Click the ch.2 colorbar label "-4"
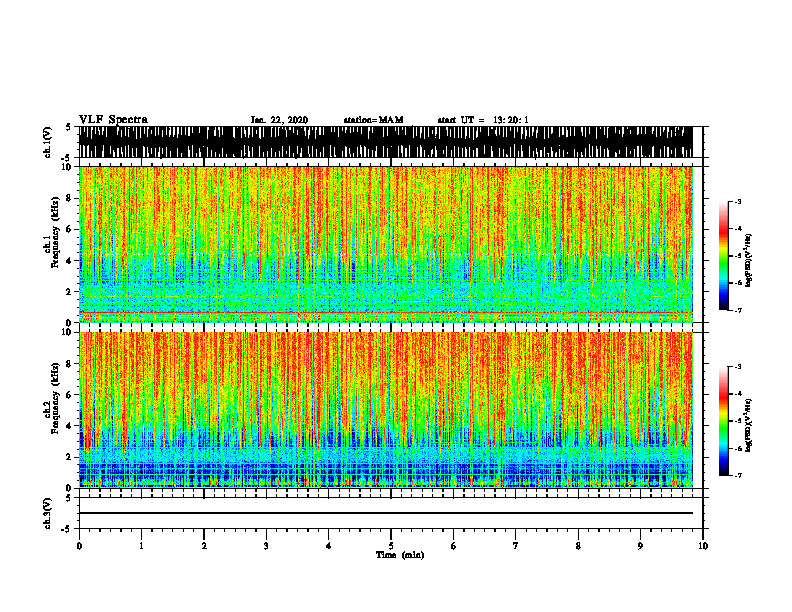This screenshot has height=612, width=792. point(738,394)
